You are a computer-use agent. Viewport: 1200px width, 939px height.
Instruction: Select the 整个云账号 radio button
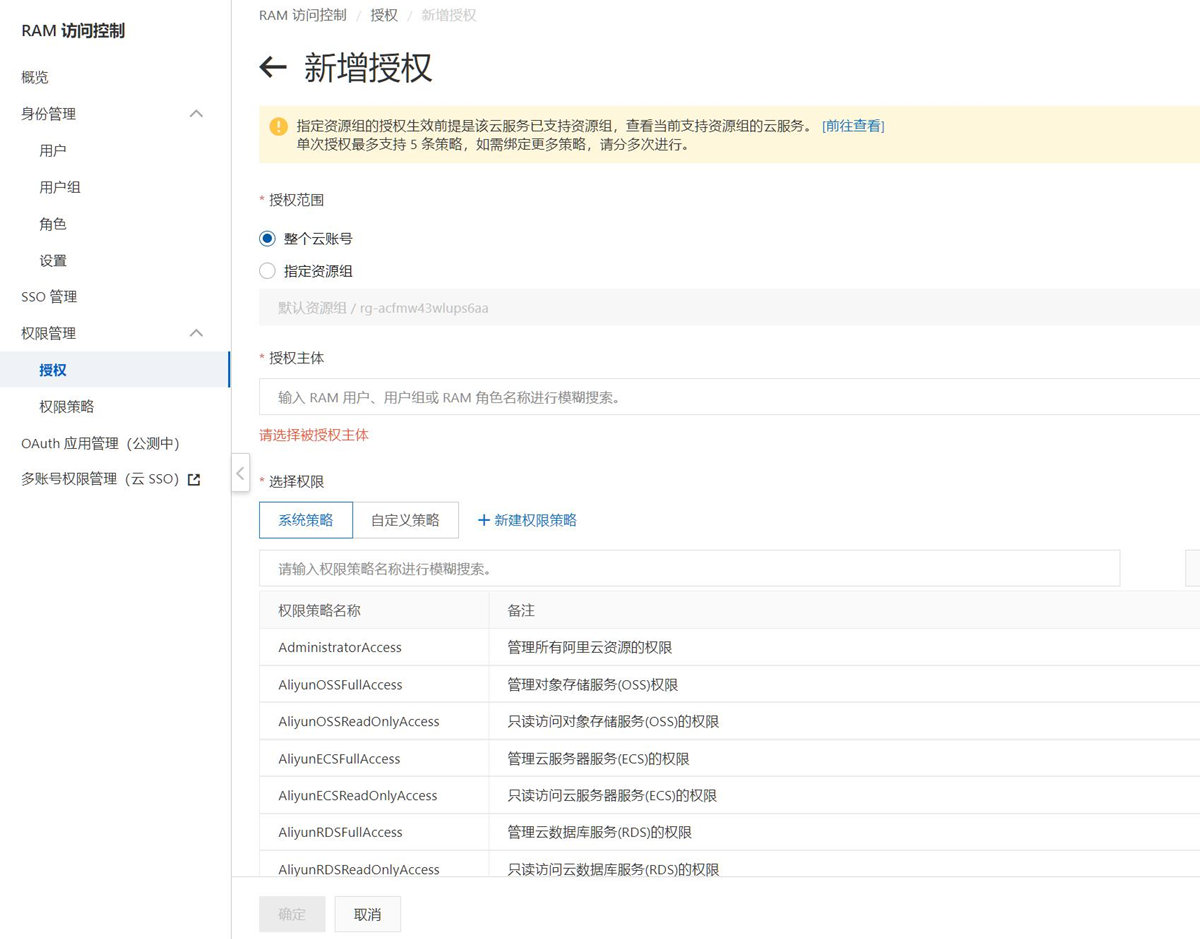pyautogui.click(x=267, y=239)
